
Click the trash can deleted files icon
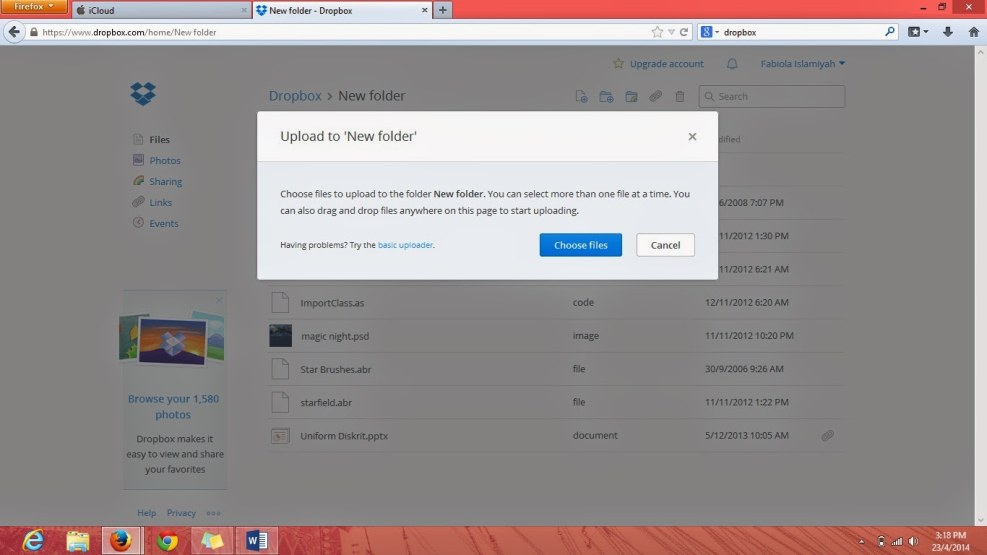click(x=680, y=97)
